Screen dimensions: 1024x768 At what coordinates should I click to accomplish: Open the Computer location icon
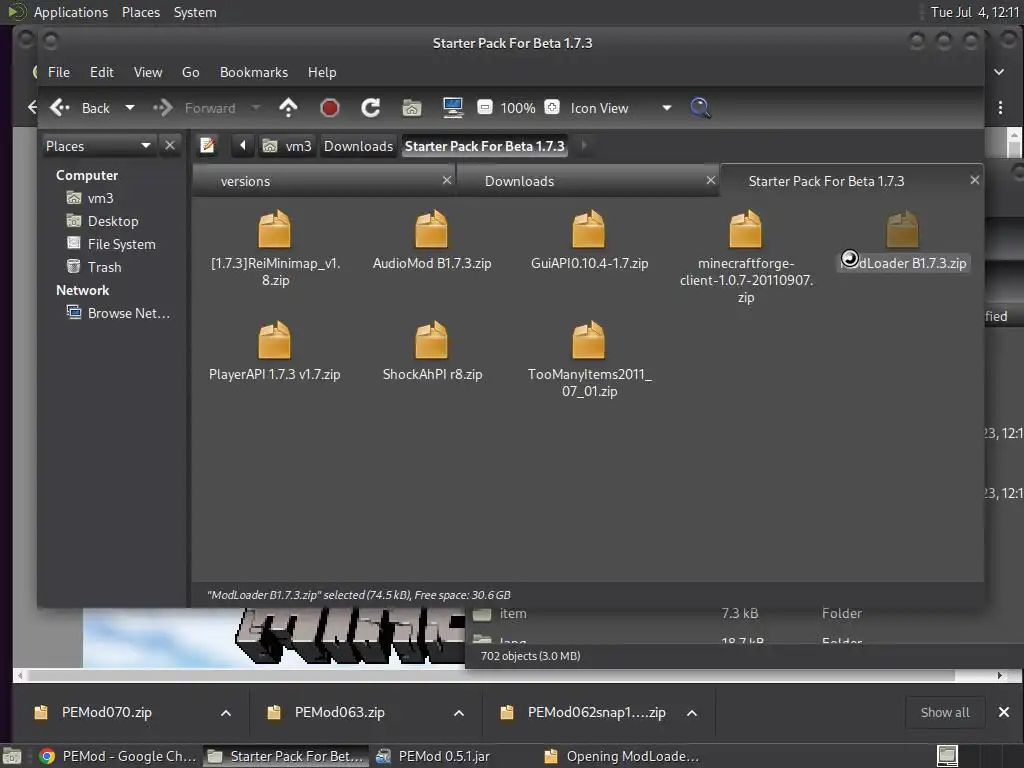(453, 108)
